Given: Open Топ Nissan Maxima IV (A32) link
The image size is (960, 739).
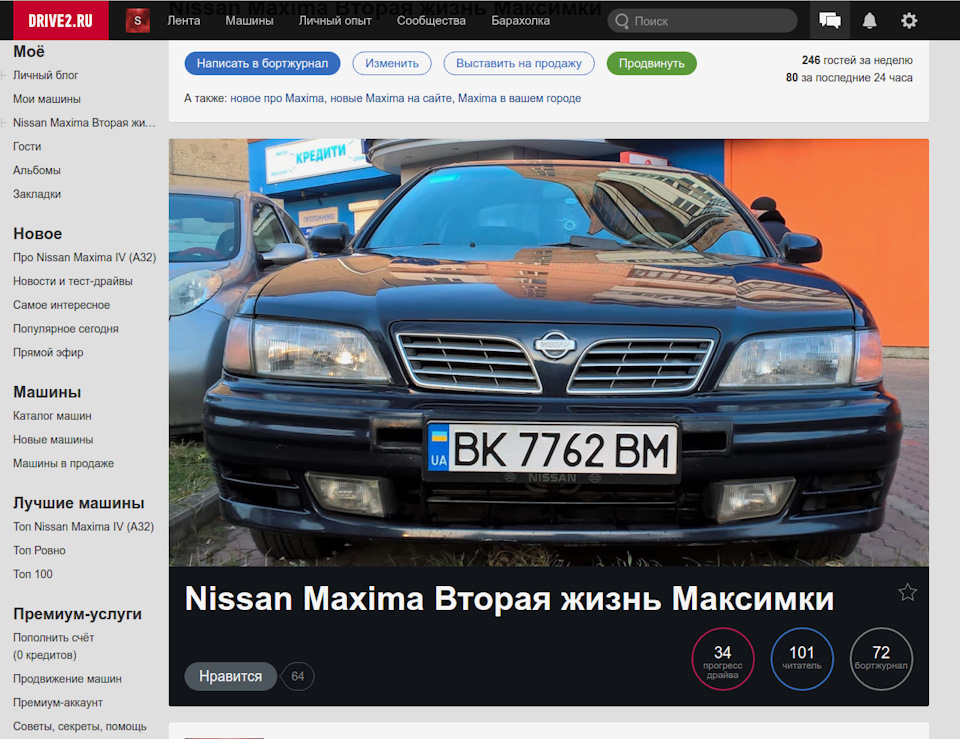Looking at the screenshot, I should [83, 527].
